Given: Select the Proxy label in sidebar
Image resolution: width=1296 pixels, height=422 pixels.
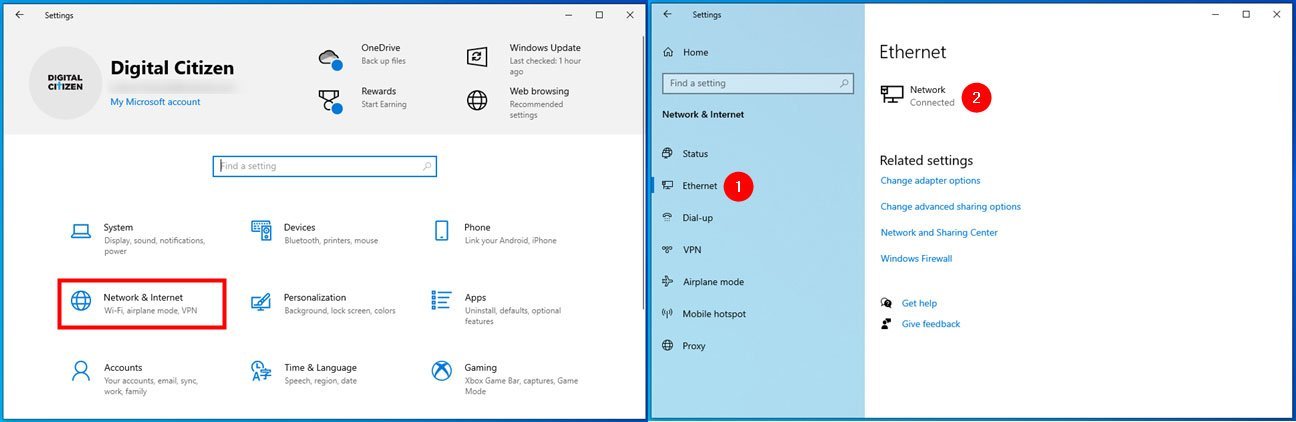Looking at the screenshot, I should [694, 346].
